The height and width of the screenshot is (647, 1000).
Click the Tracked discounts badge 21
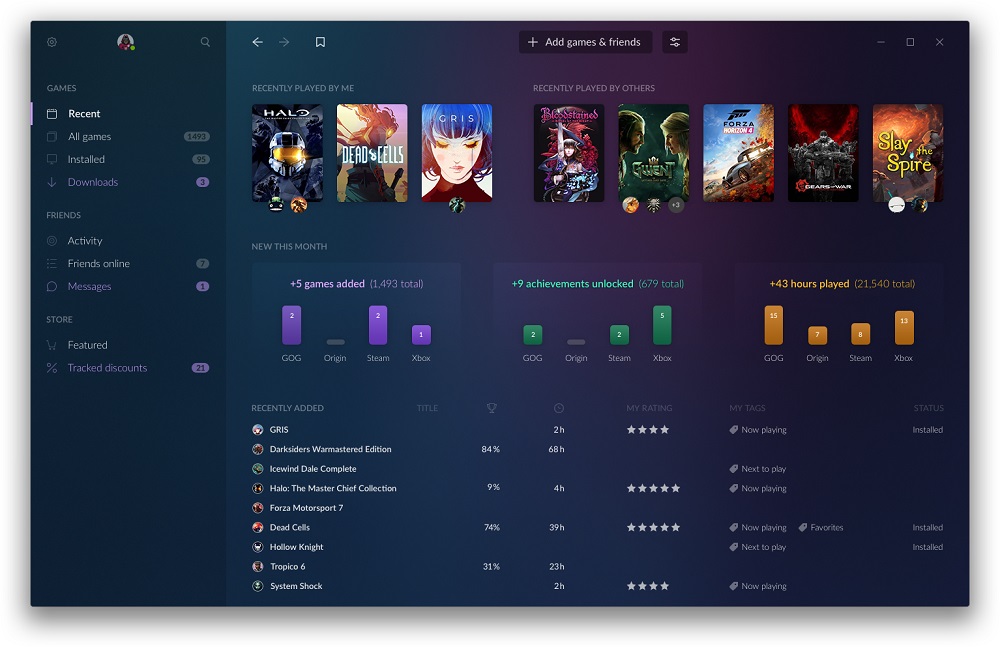200,368
